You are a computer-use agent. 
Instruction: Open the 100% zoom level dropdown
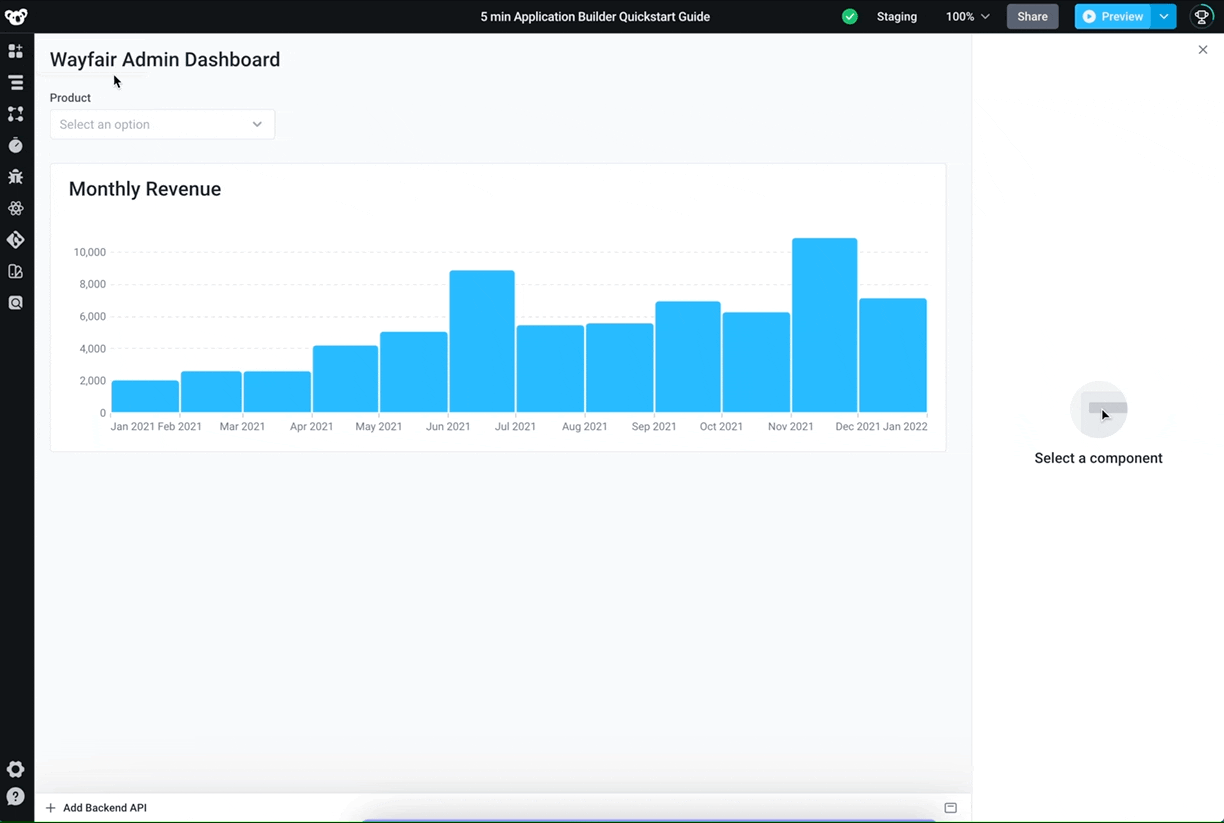967,17
